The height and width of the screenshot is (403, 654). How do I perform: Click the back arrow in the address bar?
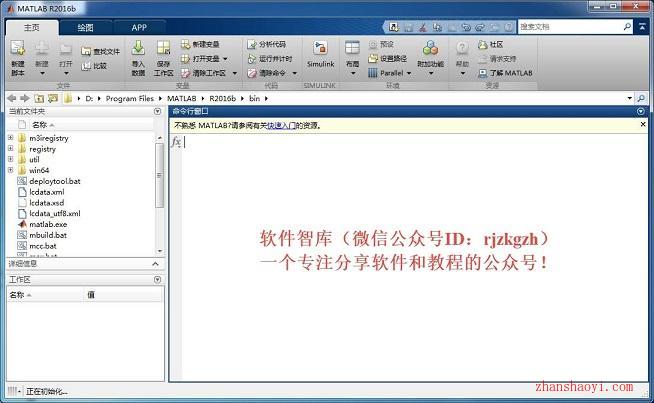point(12,98)
